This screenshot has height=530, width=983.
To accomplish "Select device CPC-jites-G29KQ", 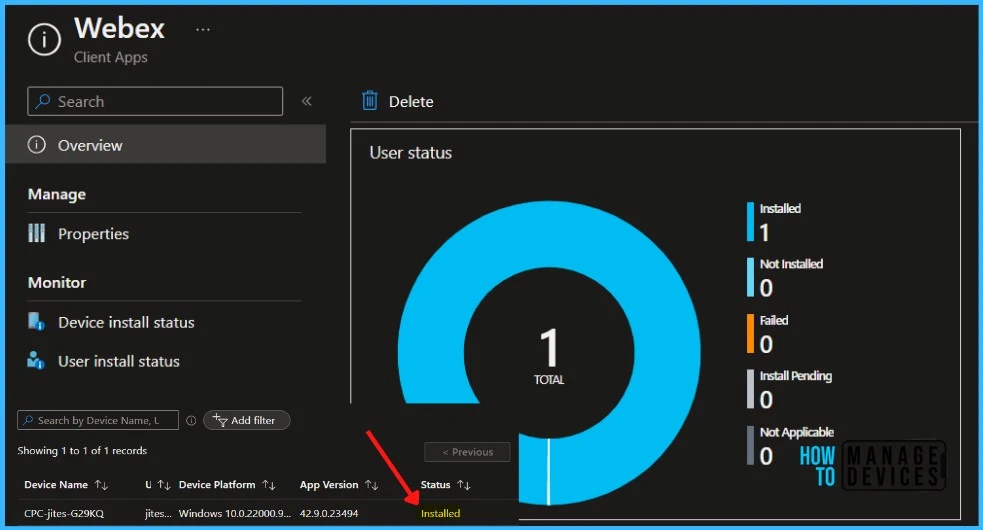I will point(64,513).
